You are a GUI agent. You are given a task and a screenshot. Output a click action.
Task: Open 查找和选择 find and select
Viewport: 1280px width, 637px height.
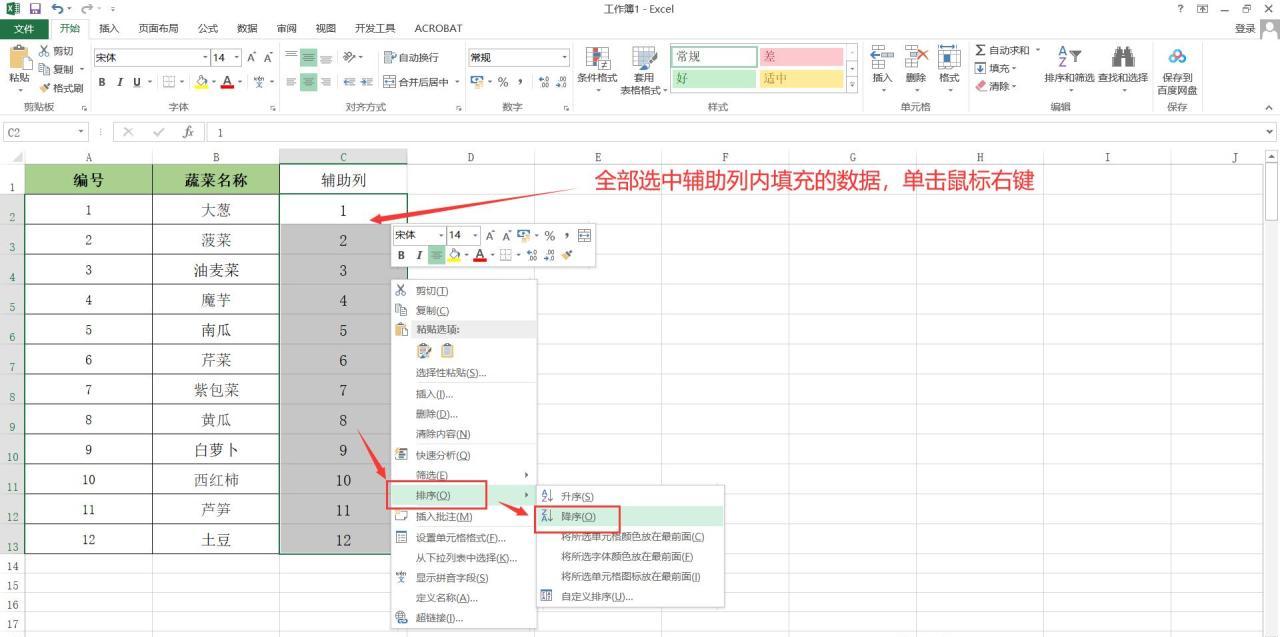point(1123,69)
